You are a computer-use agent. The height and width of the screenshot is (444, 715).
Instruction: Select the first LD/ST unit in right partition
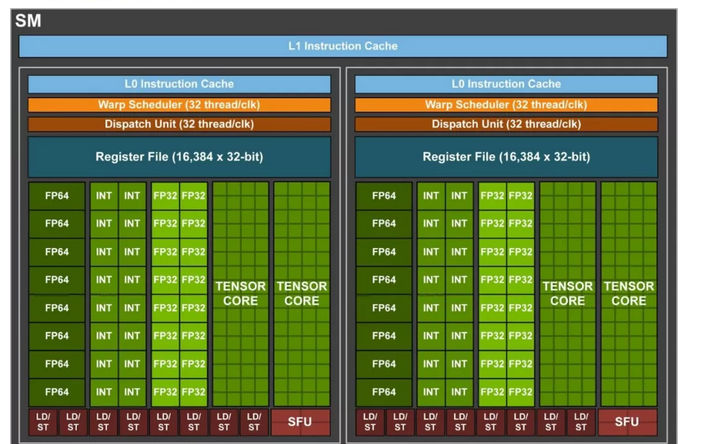coord(370,422)
